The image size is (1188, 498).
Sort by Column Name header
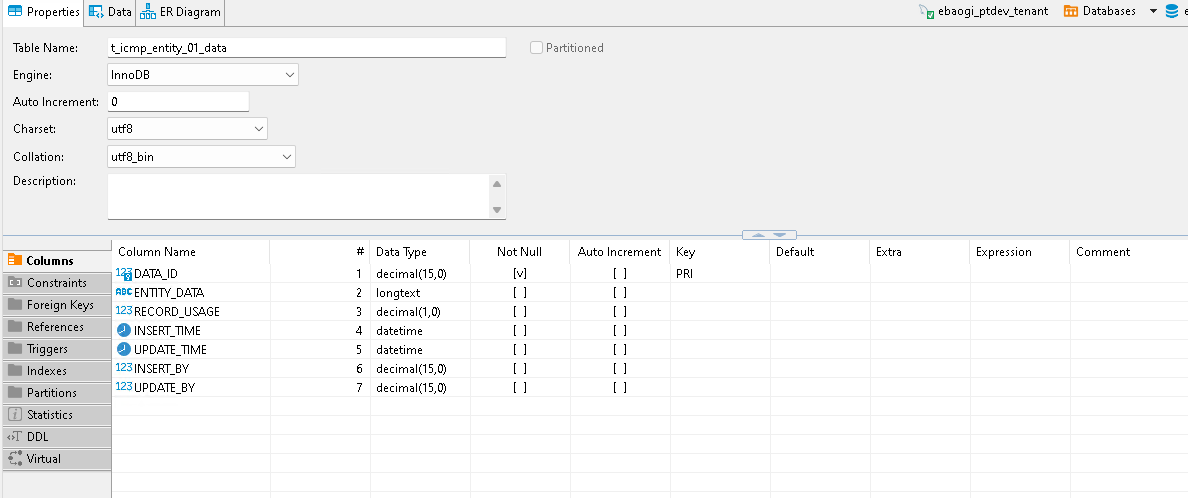coord(191,252)
